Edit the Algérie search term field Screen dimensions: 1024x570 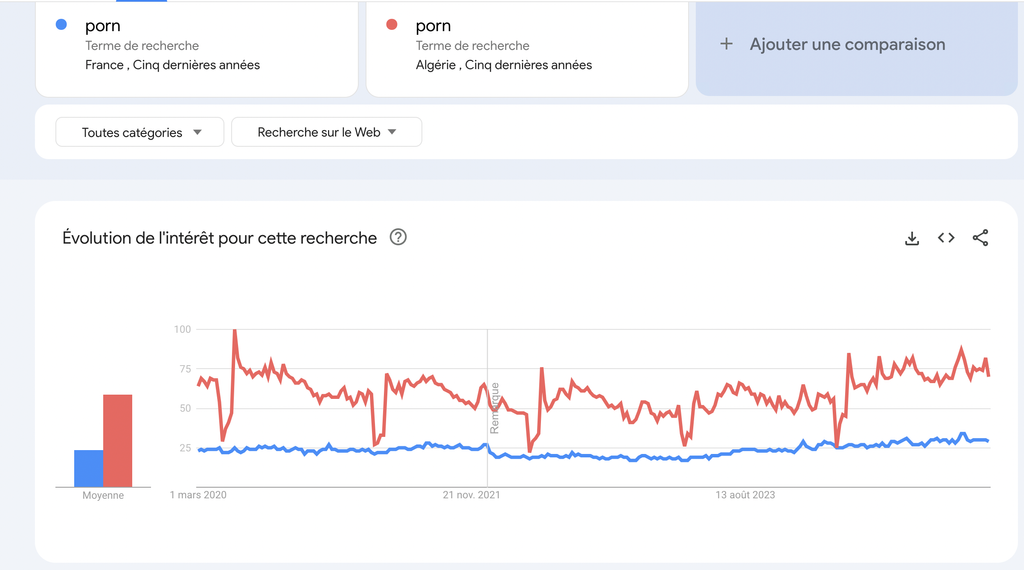point(434,26)
